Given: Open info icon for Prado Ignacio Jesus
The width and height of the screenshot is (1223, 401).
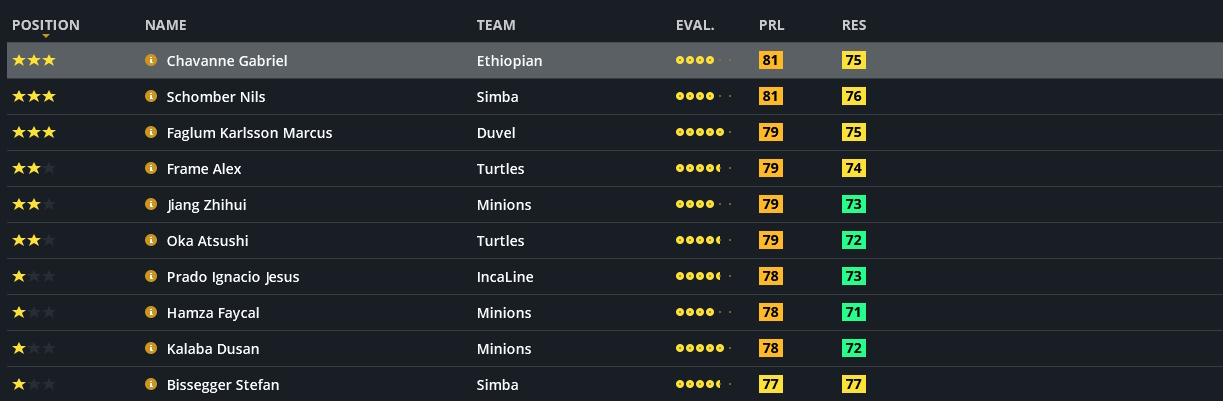Looking at the screenshot, I should coord(151,277).
